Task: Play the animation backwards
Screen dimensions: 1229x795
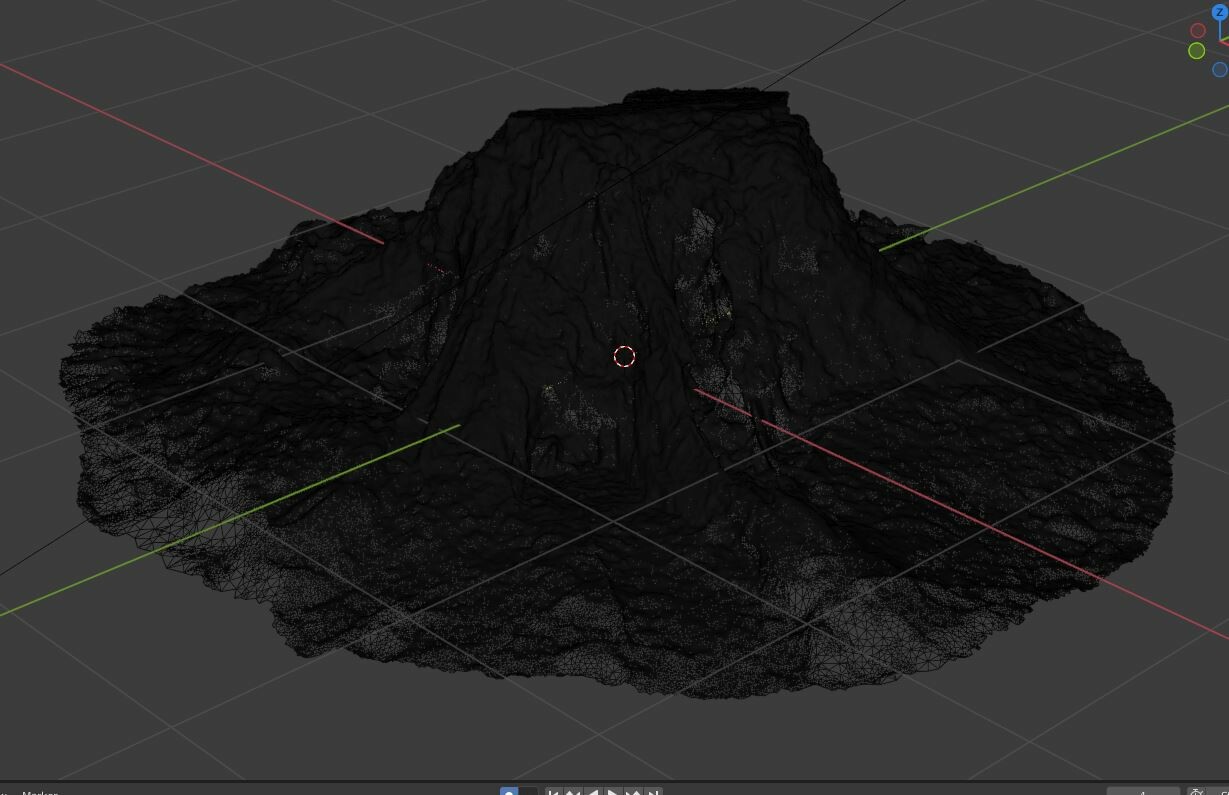Action: coord(593,791)
